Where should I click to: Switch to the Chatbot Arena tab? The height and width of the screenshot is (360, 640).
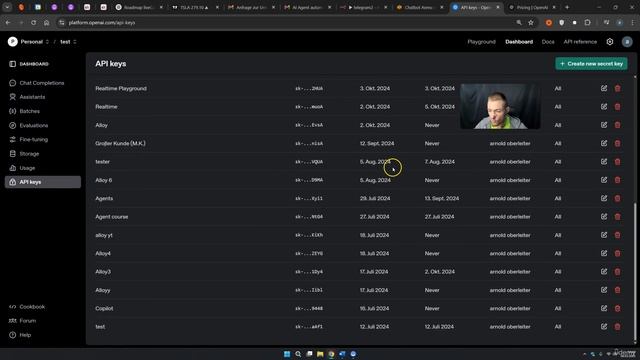click(x=420, y=7)
